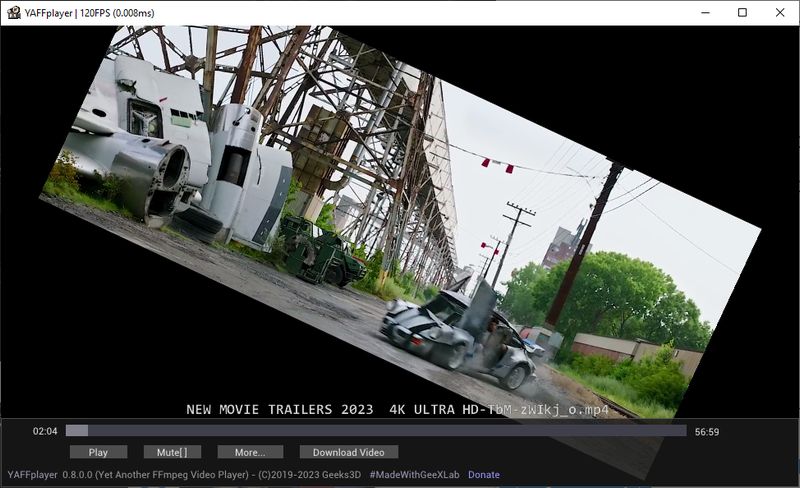Click the video seek progress bar
800x488 pixels.
376,431
